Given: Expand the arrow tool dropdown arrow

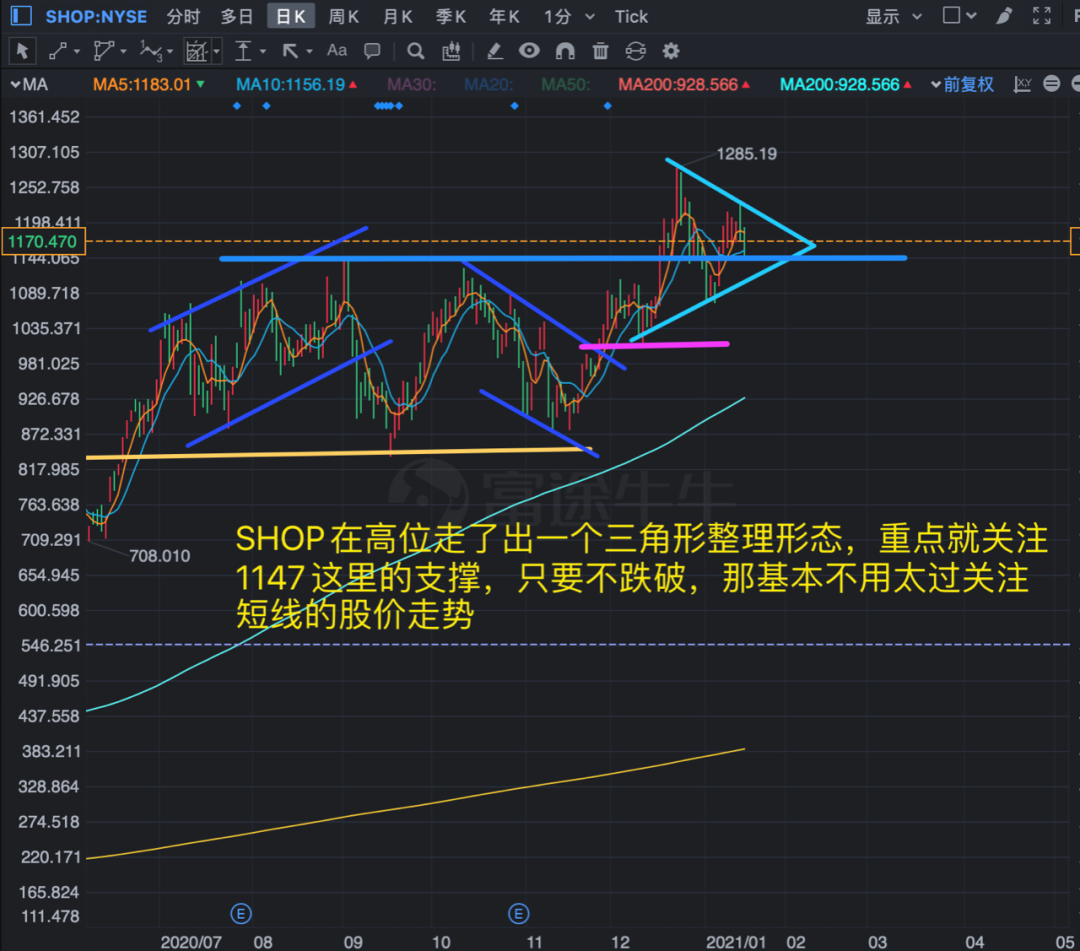Looking at the screenshot, I should pos(309,52).
